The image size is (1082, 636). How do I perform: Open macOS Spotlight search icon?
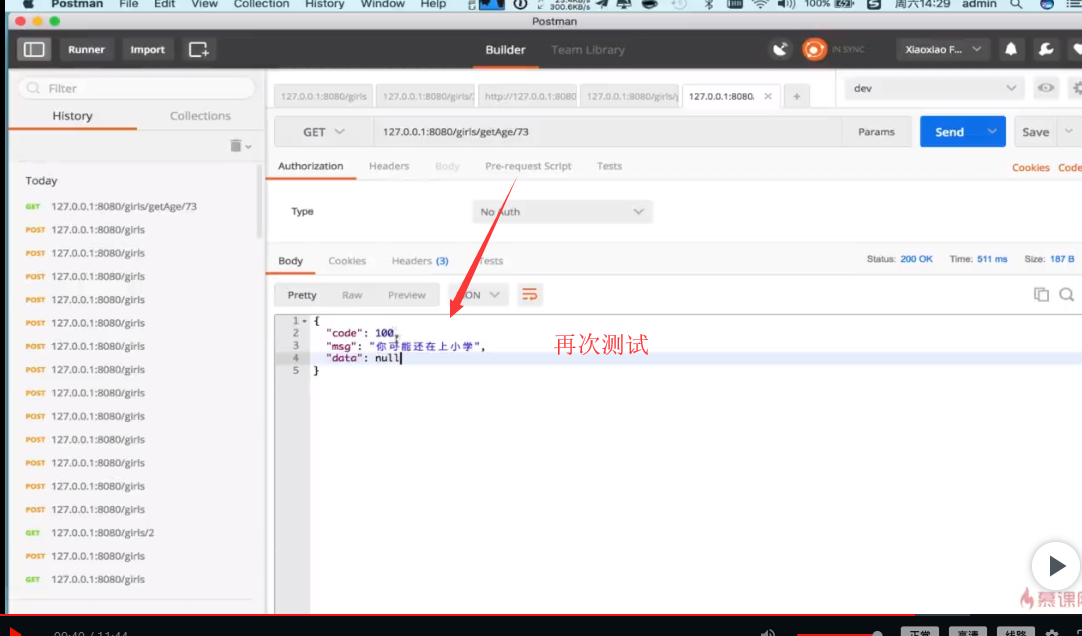coord(1016,4)
